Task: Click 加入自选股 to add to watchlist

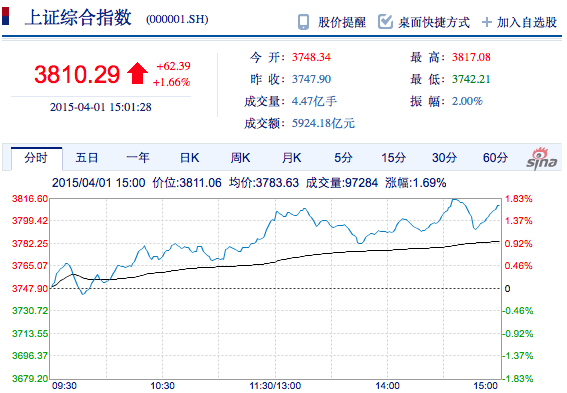Action: [x=526, y=22]
